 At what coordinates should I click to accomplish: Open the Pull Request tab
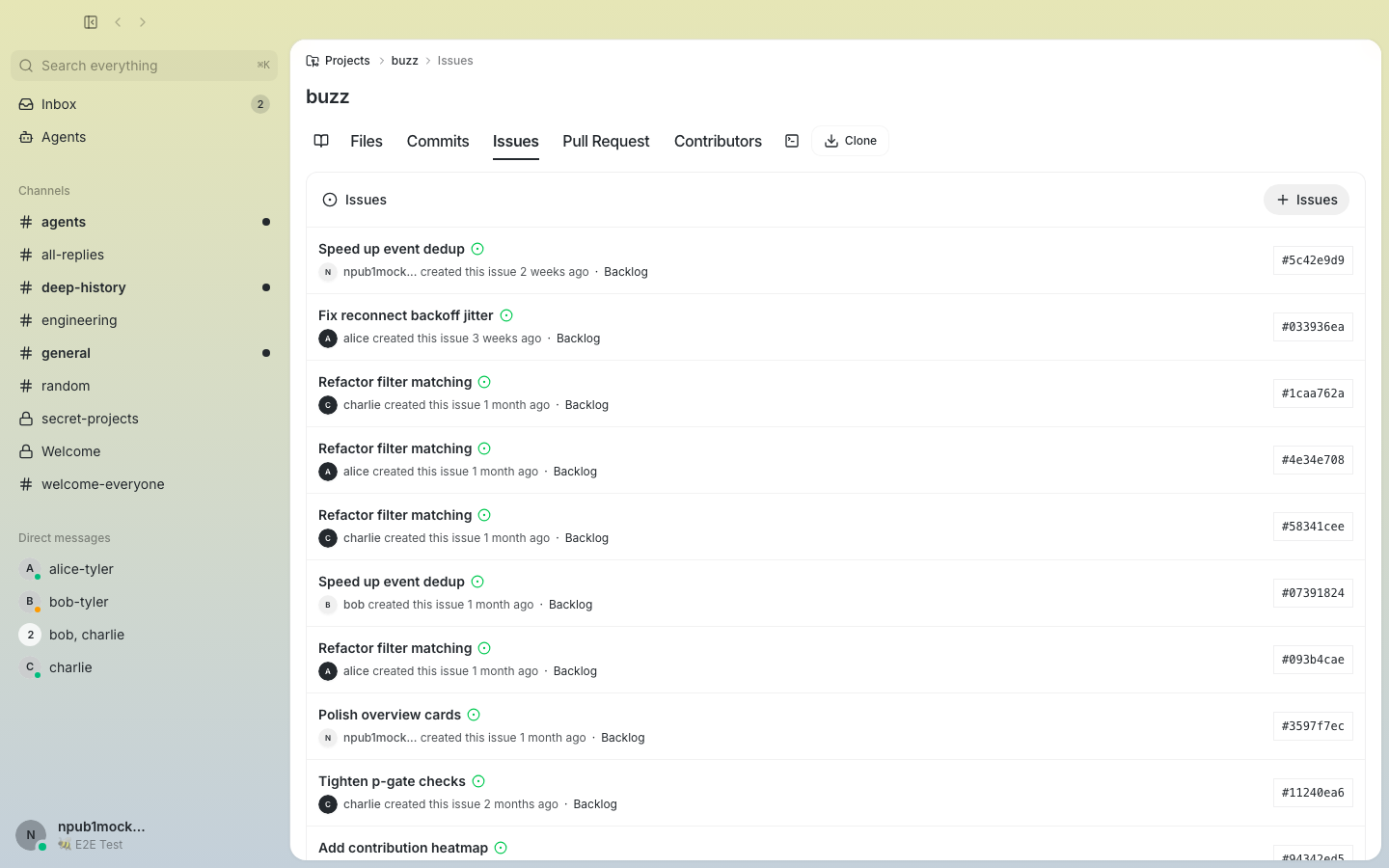pos(606,141)
